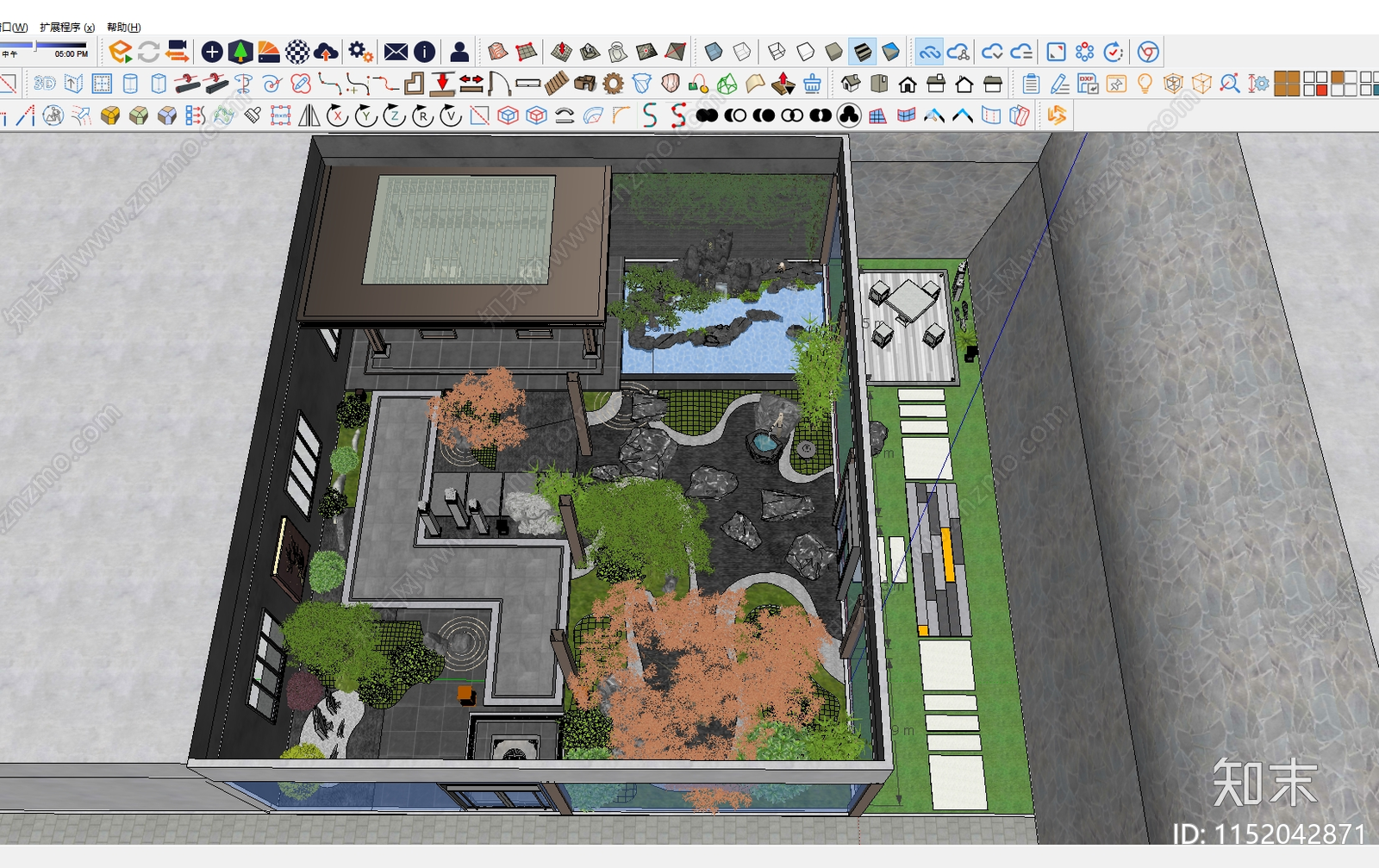Click the cloud checkmark icon
The image size is (1379, 868).
click(992, 52)
